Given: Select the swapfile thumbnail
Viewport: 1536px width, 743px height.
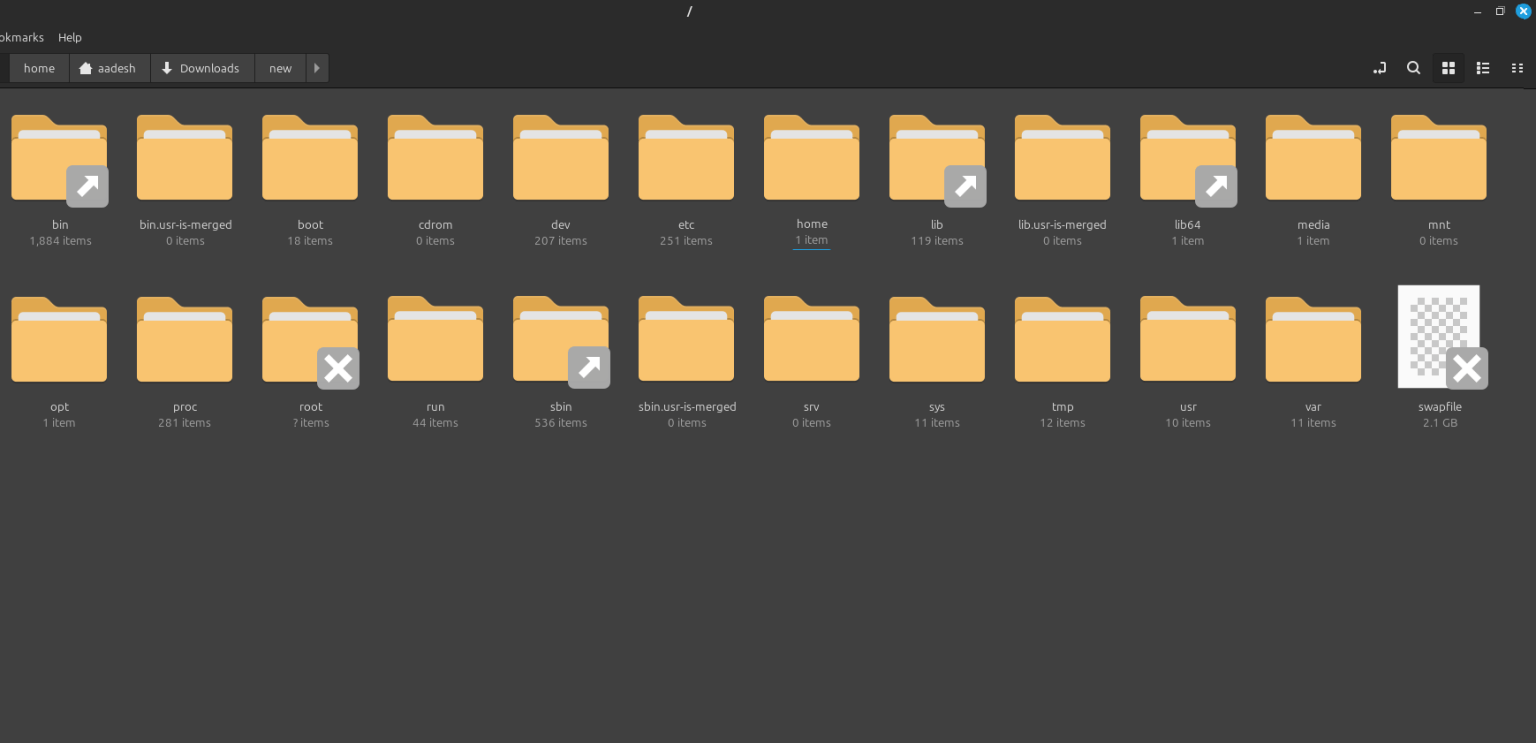Looking at the screenshot, I should point(1438,335).
